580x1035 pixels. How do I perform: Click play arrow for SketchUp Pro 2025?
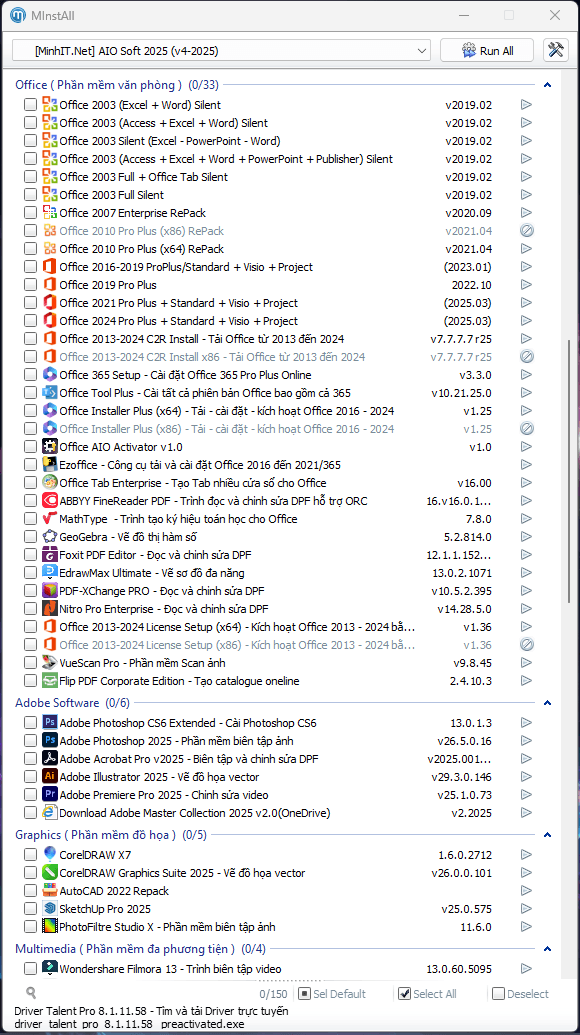(x=527, y=909)
